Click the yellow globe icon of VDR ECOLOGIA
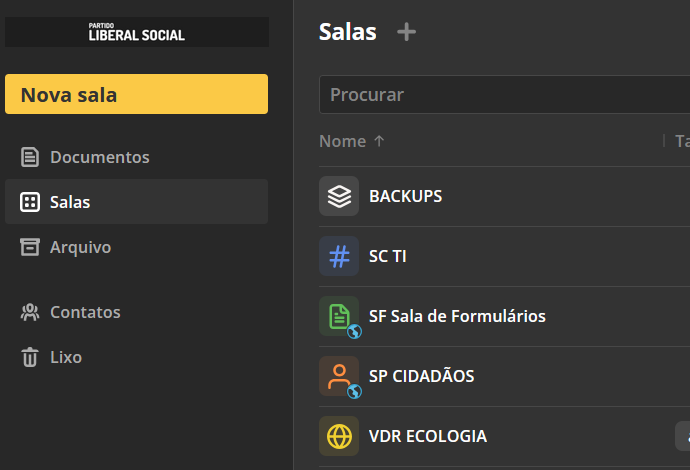Image resolution: width=690 pixels, height=470 pixels. 339,436
